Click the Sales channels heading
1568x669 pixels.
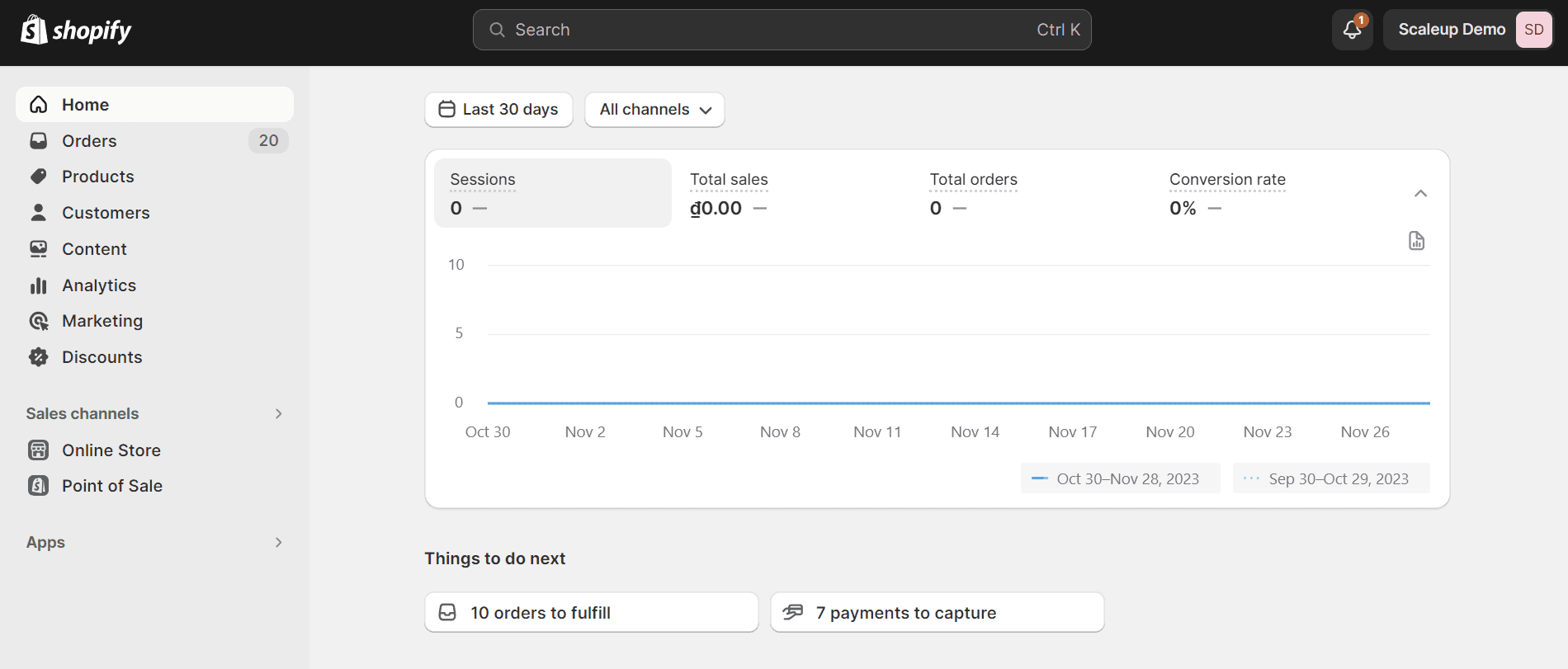click(83, 413)
